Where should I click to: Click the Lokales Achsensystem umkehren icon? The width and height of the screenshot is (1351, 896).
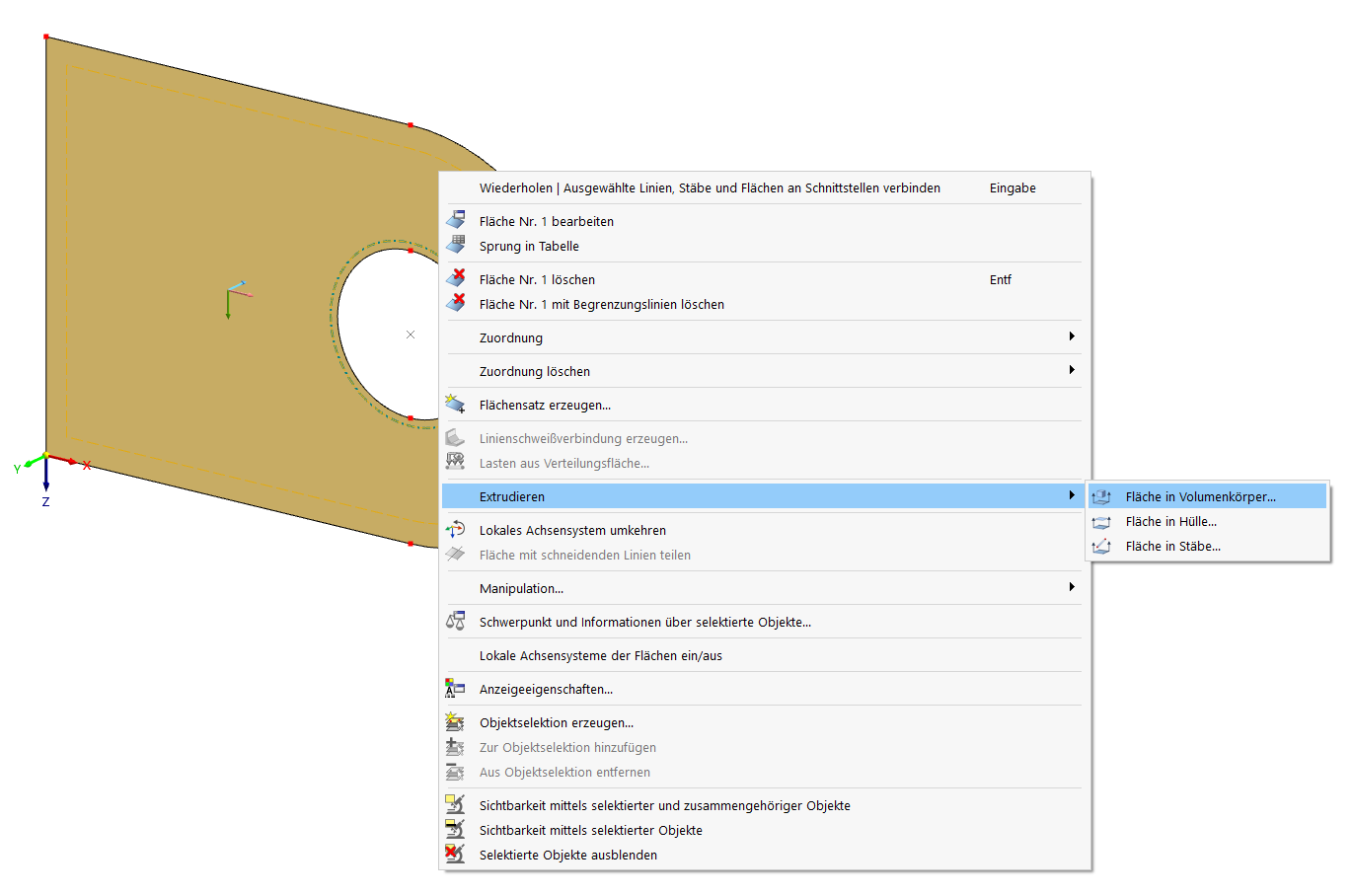click(456, 529)
